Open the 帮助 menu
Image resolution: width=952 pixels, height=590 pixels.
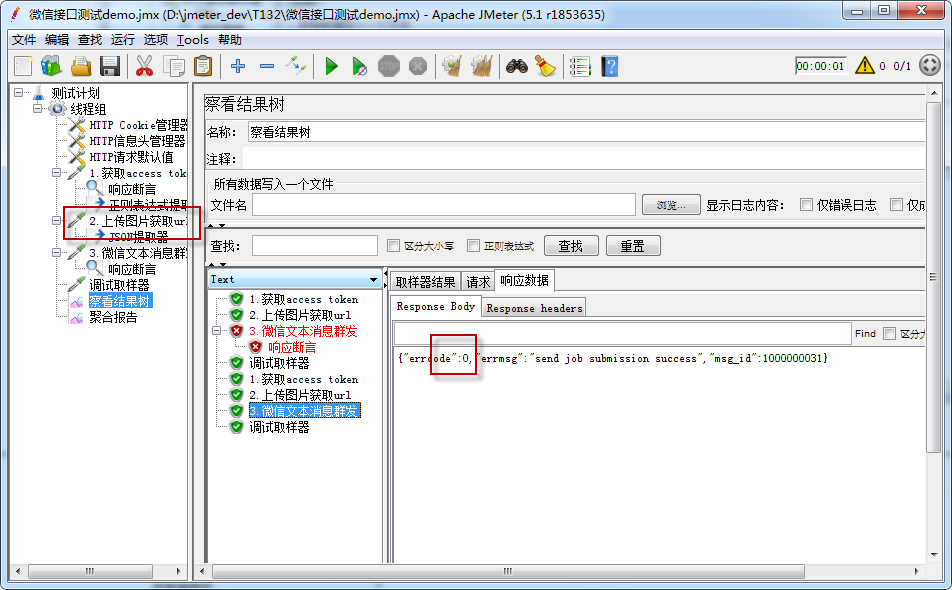coord(230,39)
